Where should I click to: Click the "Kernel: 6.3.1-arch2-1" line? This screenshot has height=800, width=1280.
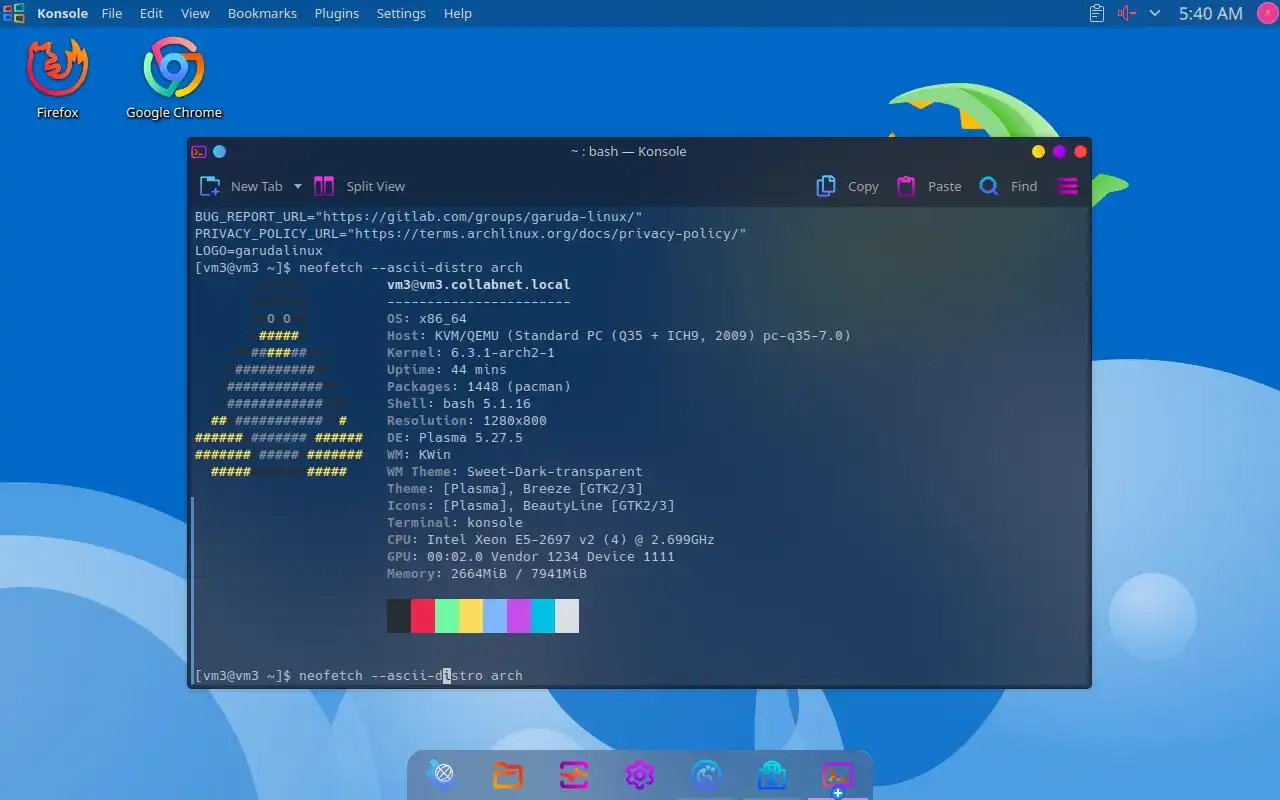(x=471, y=352)
